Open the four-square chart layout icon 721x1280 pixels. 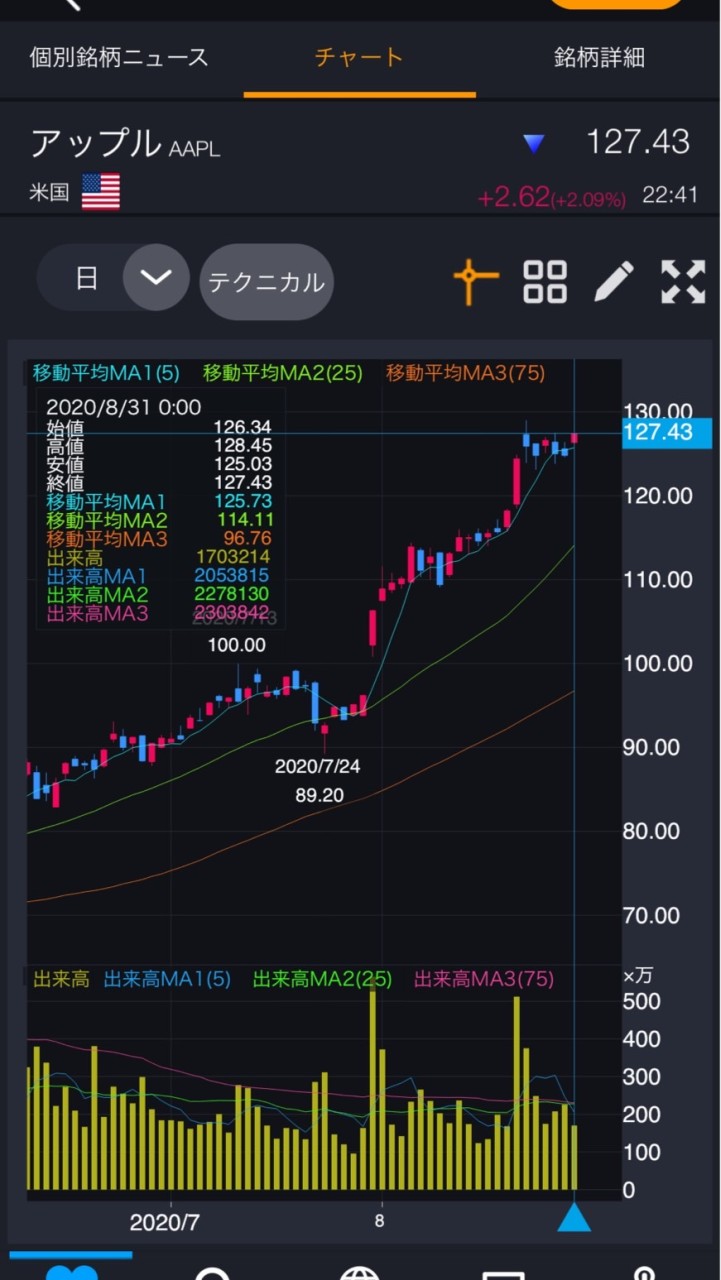[x=545, y=282]
